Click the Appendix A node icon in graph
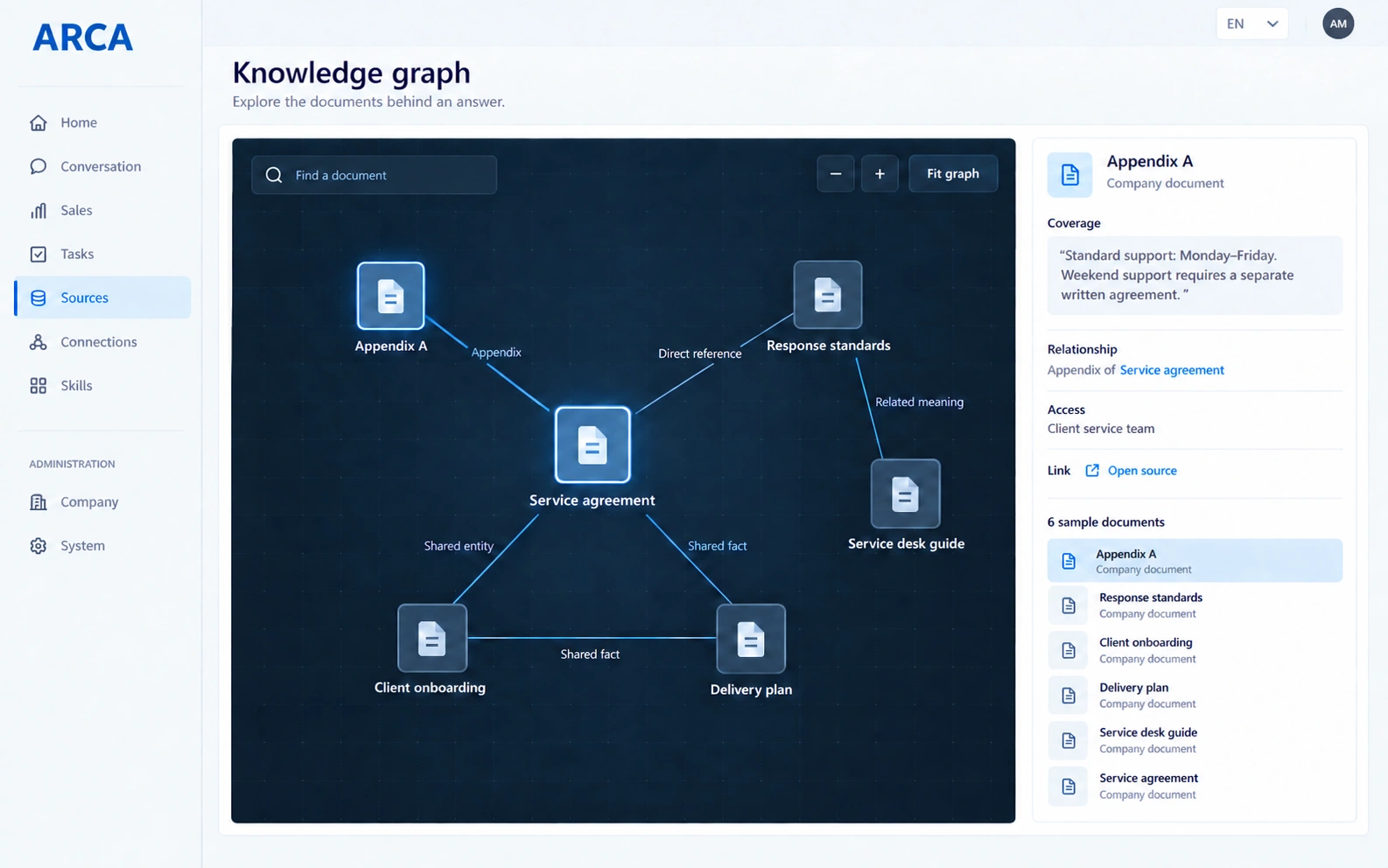 click(390, 296)
